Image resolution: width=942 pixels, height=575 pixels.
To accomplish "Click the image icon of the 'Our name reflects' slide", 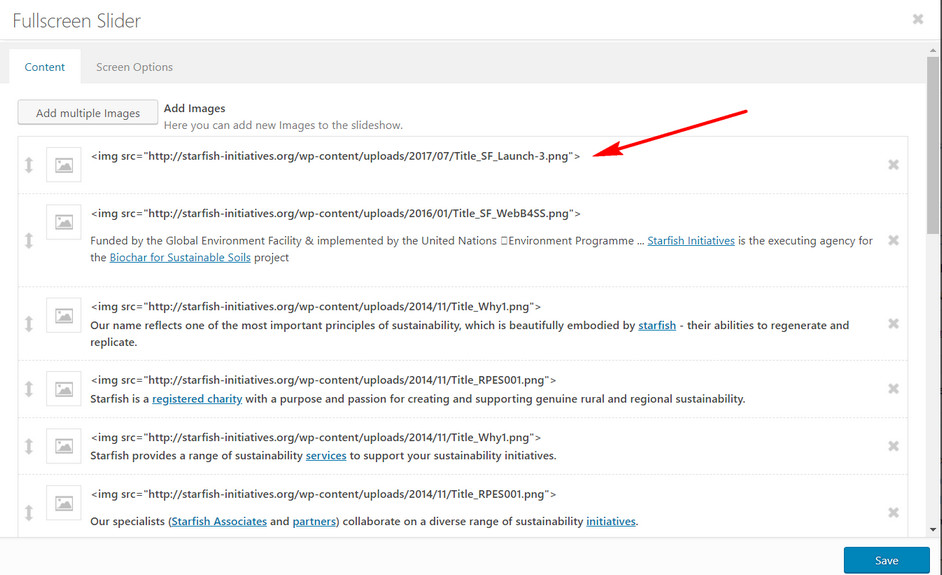I will pos(64,315).
